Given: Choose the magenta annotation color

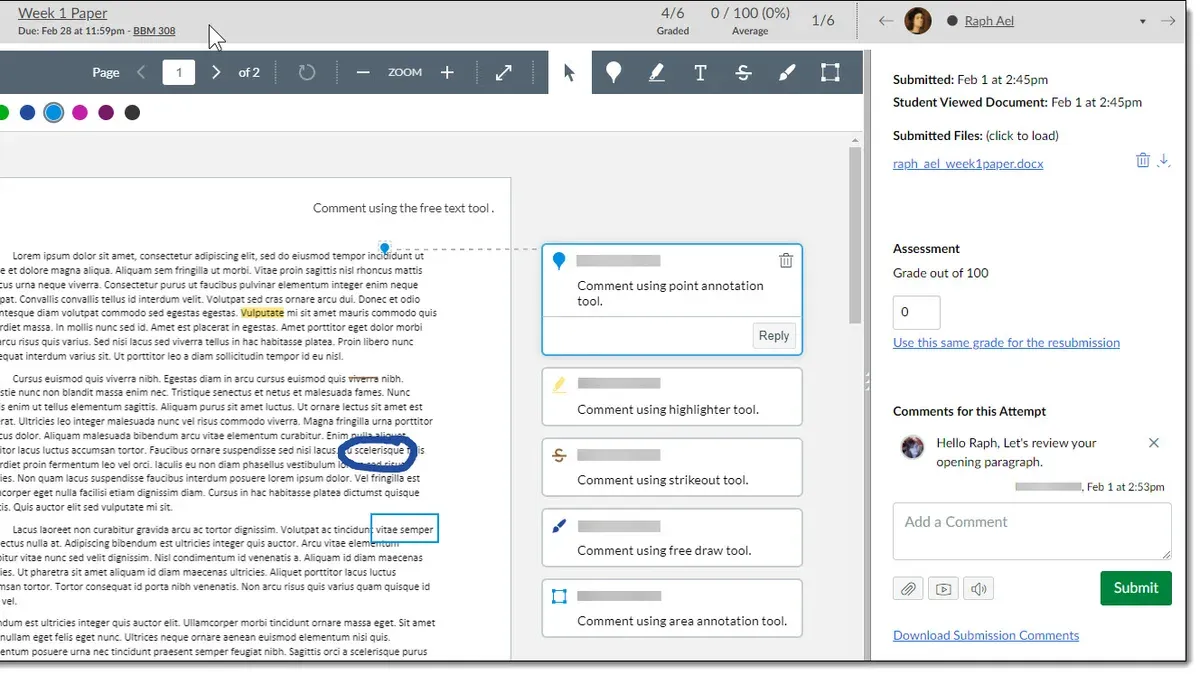Looking at the screenshot, I should (x=80, y=113).
